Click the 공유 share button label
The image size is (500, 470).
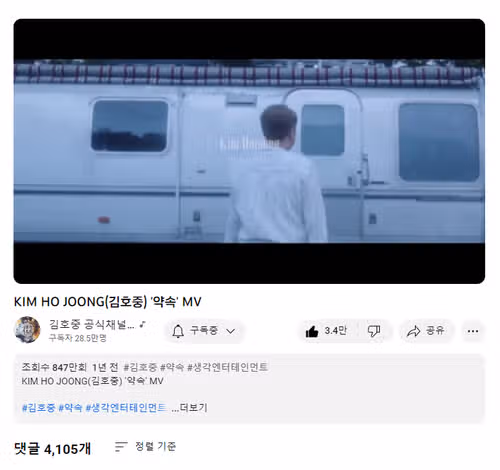(x=435, y=331)
